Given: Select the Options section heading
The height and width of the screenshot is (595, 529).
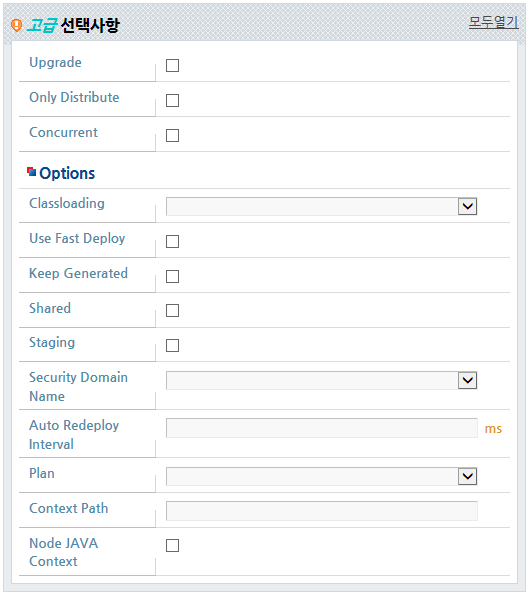Looking at the screenshot, I should pos(67,173).
